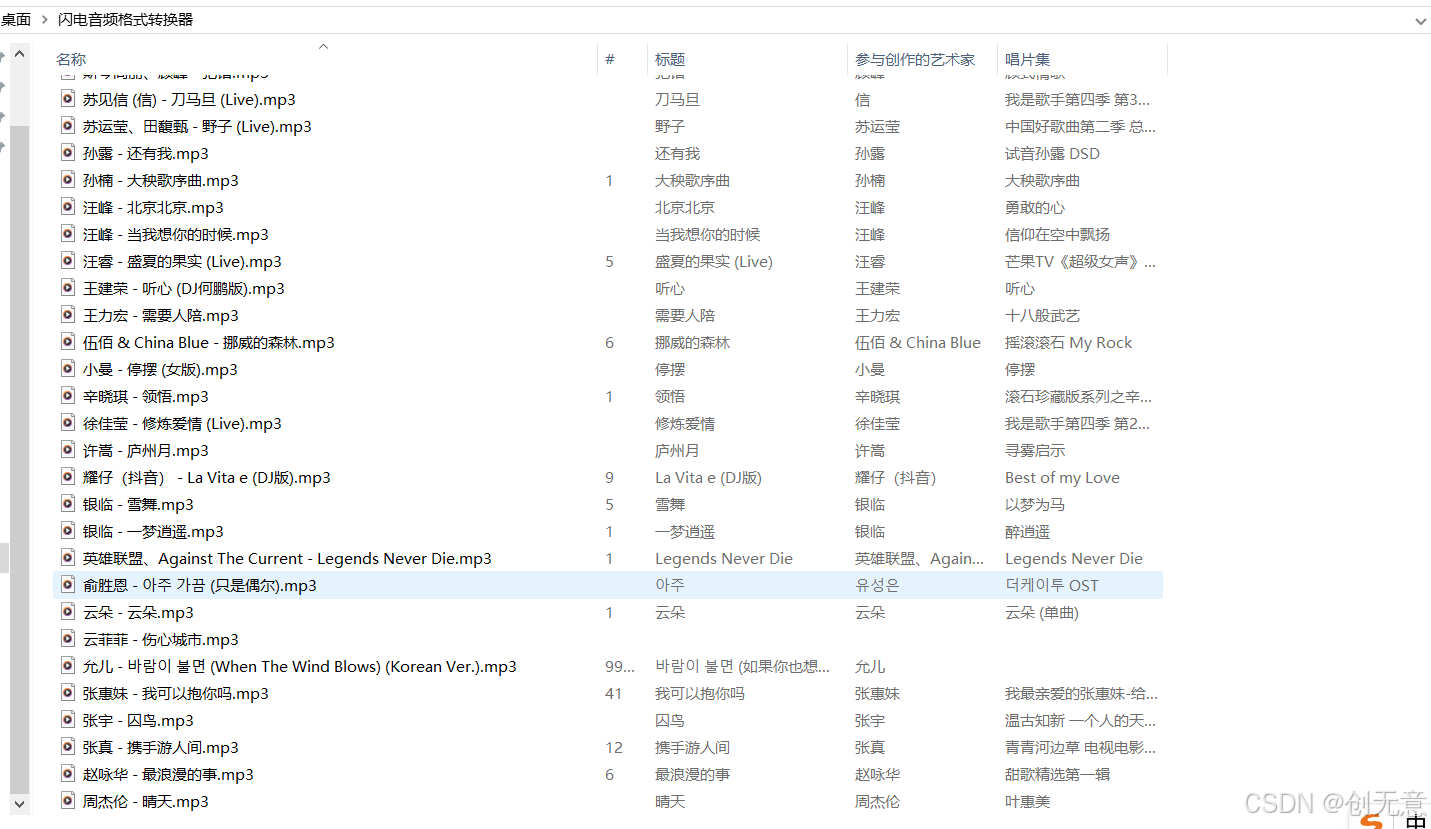Click the file icon beside 周杰伦 - 晴天.mp3
The height and width of the screenshot is (829, 1431).
tap(68, 801)
